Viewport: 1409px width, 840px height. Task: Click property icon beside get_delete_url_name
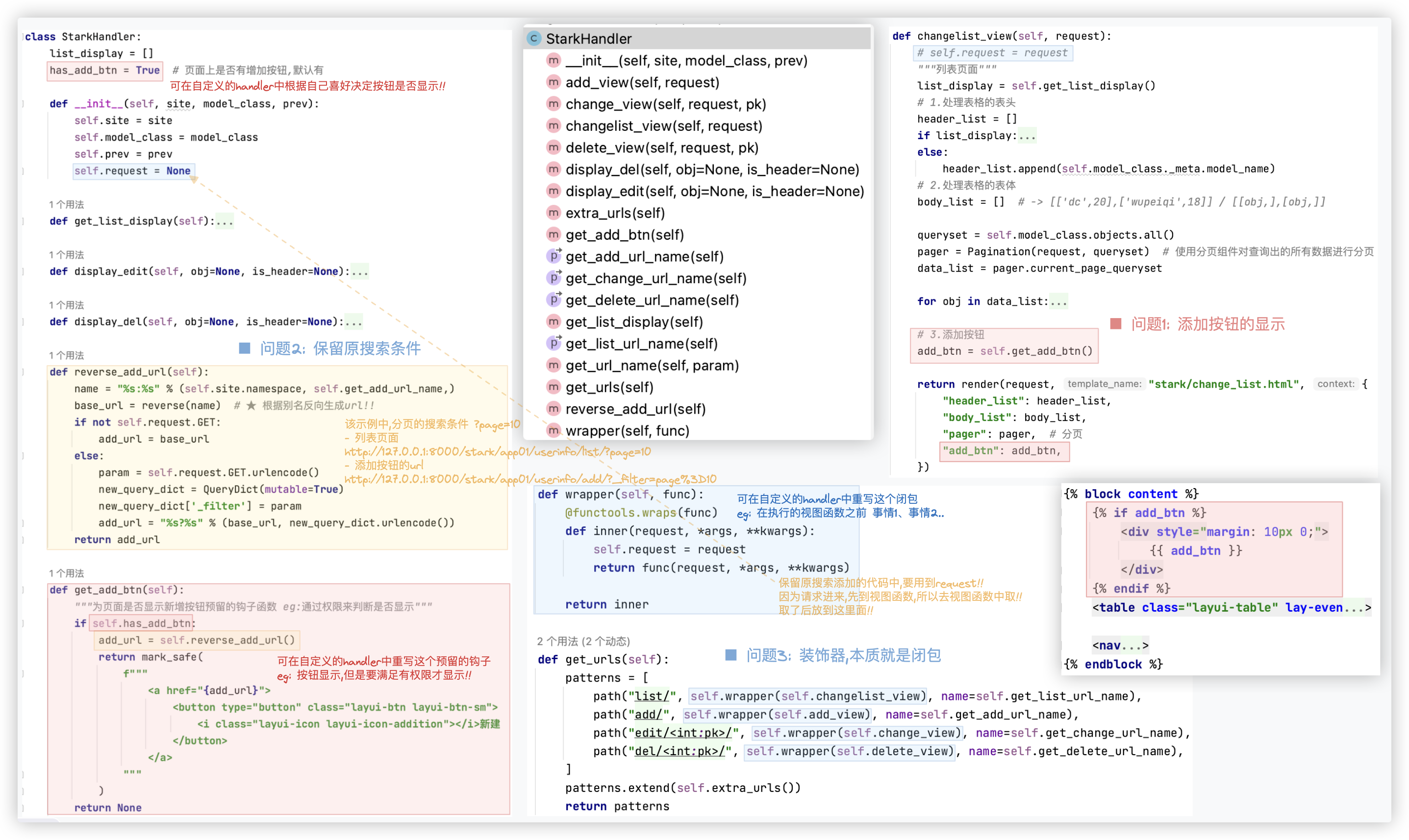(x=554, y=300)
